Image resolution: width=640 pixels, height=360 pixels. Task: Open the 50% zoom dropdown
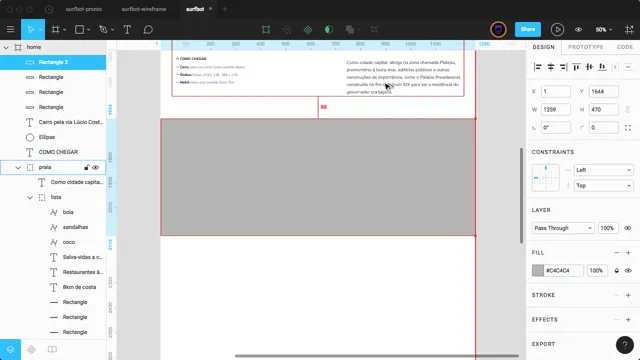[x=603, y=29]
